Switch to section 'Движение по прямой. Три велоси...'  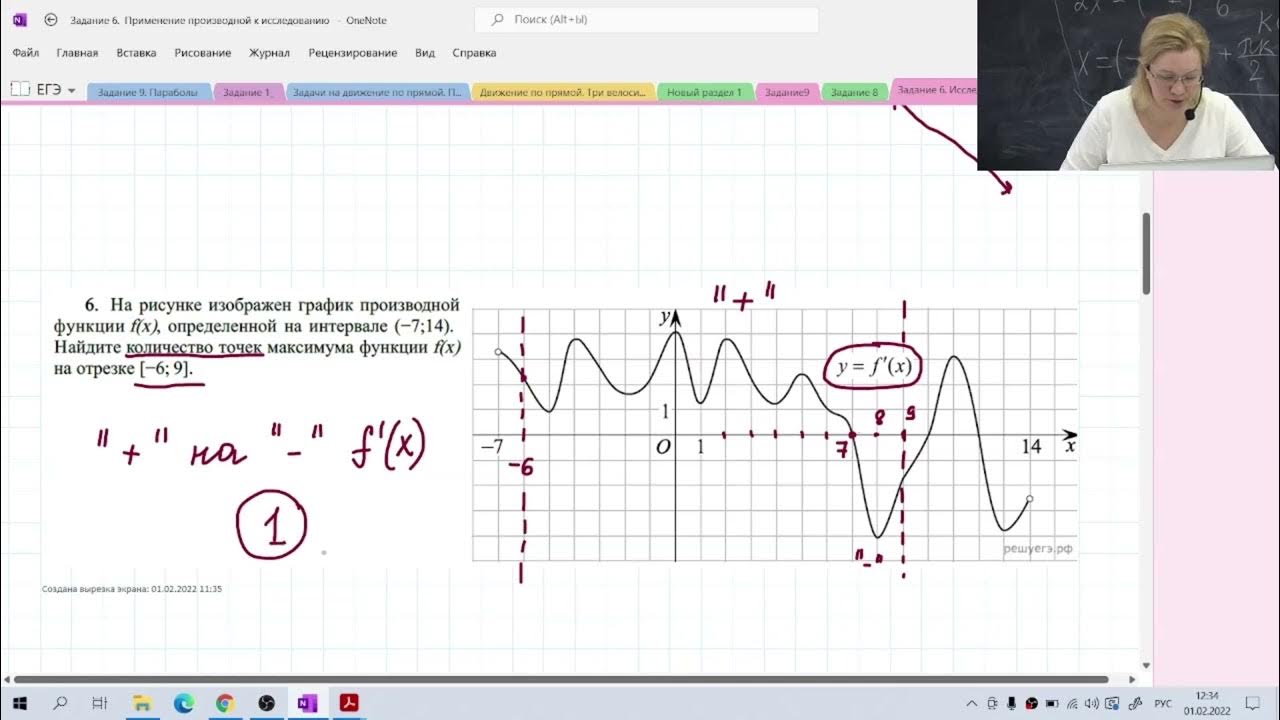click(563, 92)
